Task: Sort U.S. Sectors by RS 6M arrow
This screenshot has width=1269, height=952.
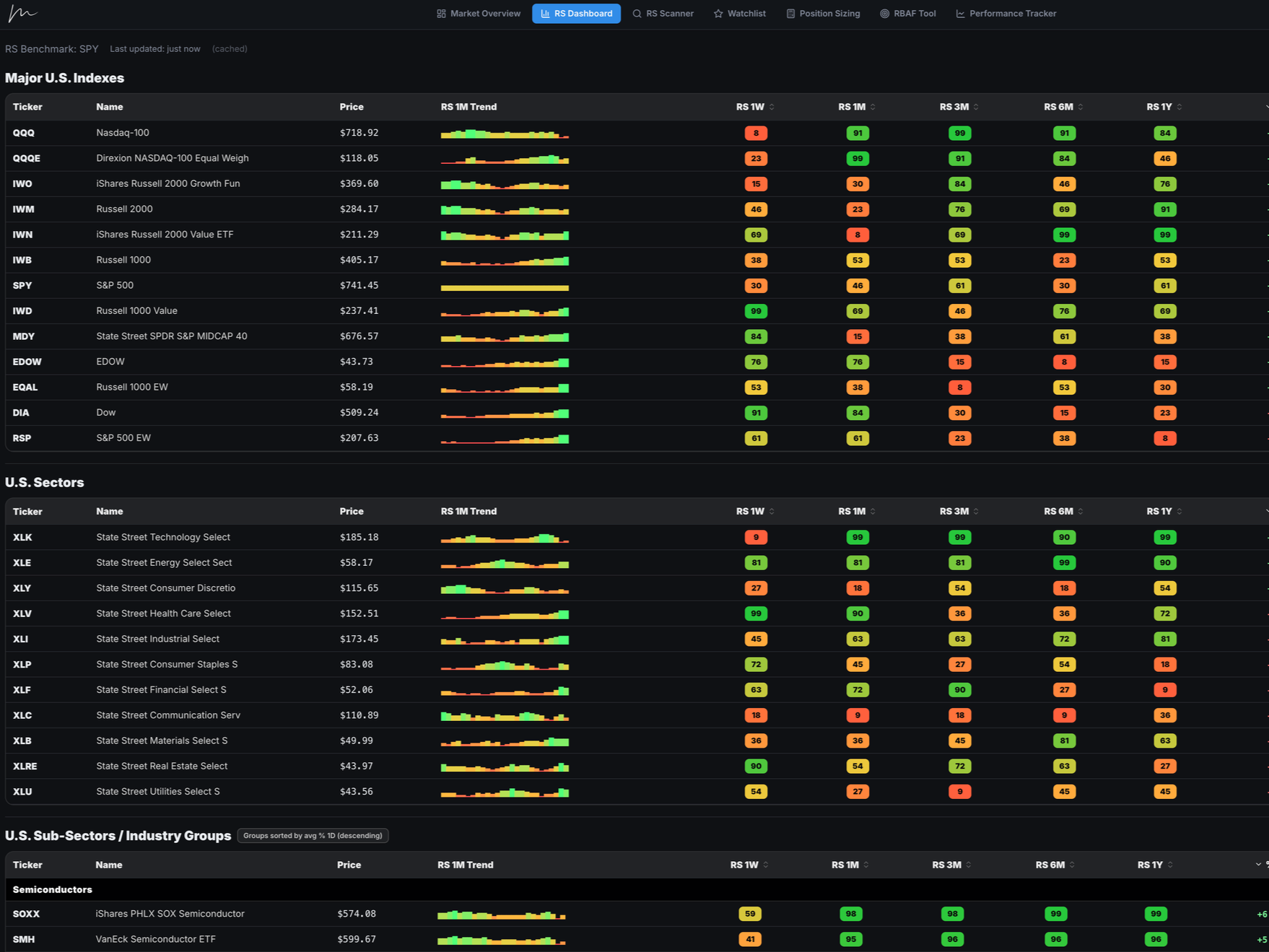Action: 1081,511
